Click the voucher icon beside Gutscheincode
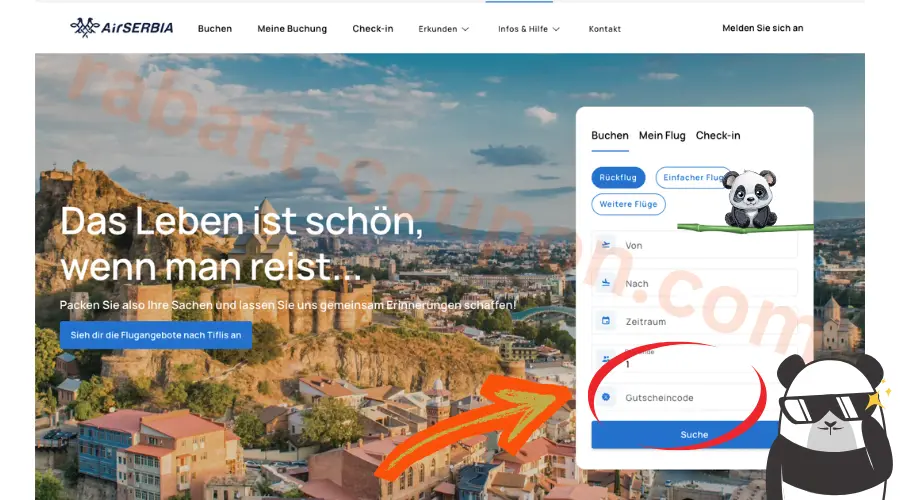The image size is (900, 500). pos(606,397)
